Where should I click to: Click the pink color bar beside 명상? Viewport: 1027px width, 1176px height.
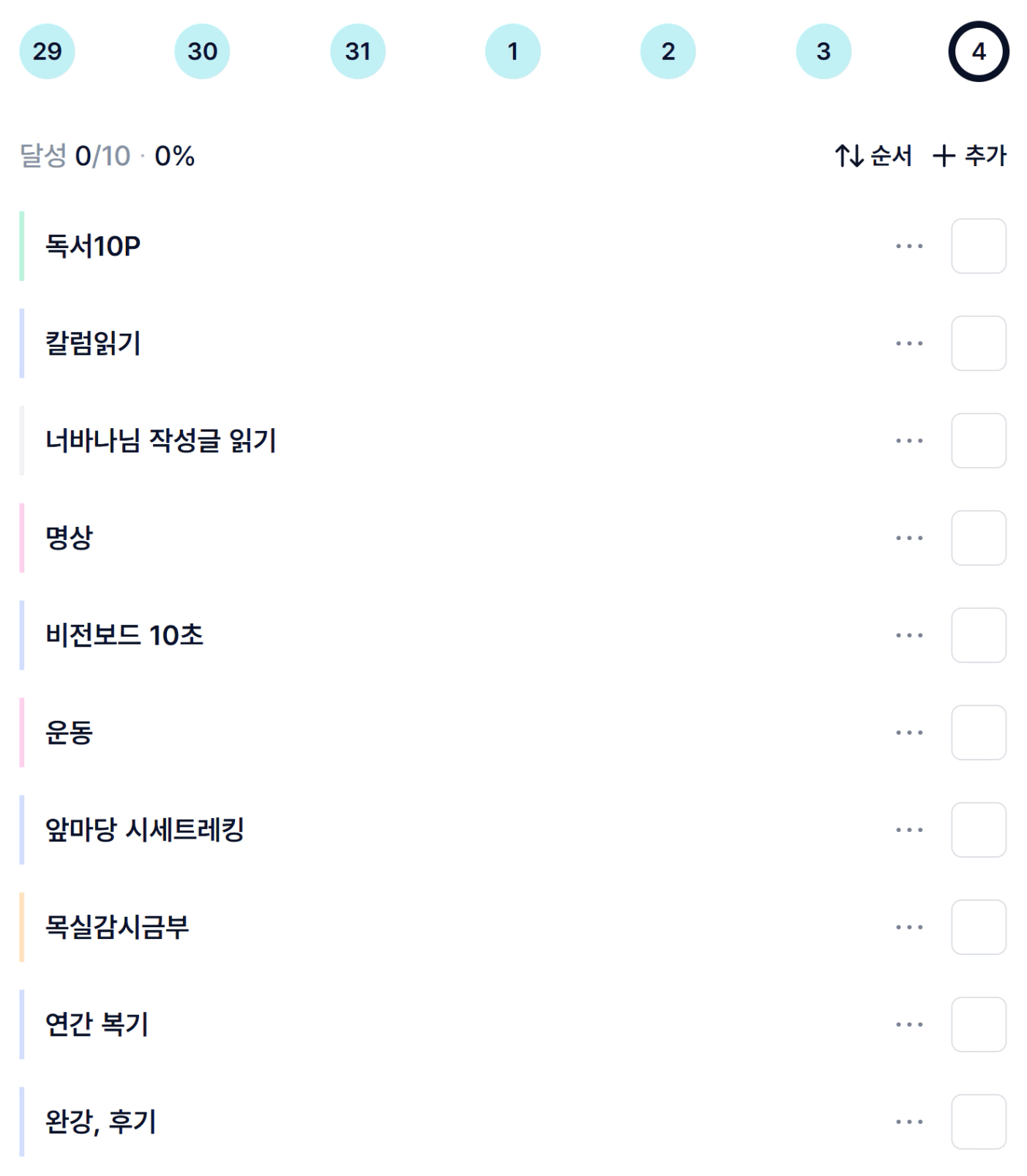22,538
